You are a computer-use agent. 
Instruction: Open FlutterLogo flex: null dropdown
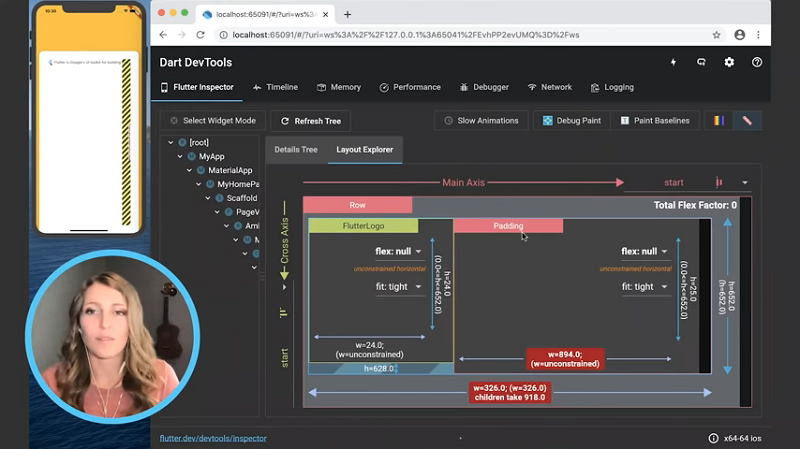(x=398, y=251)
